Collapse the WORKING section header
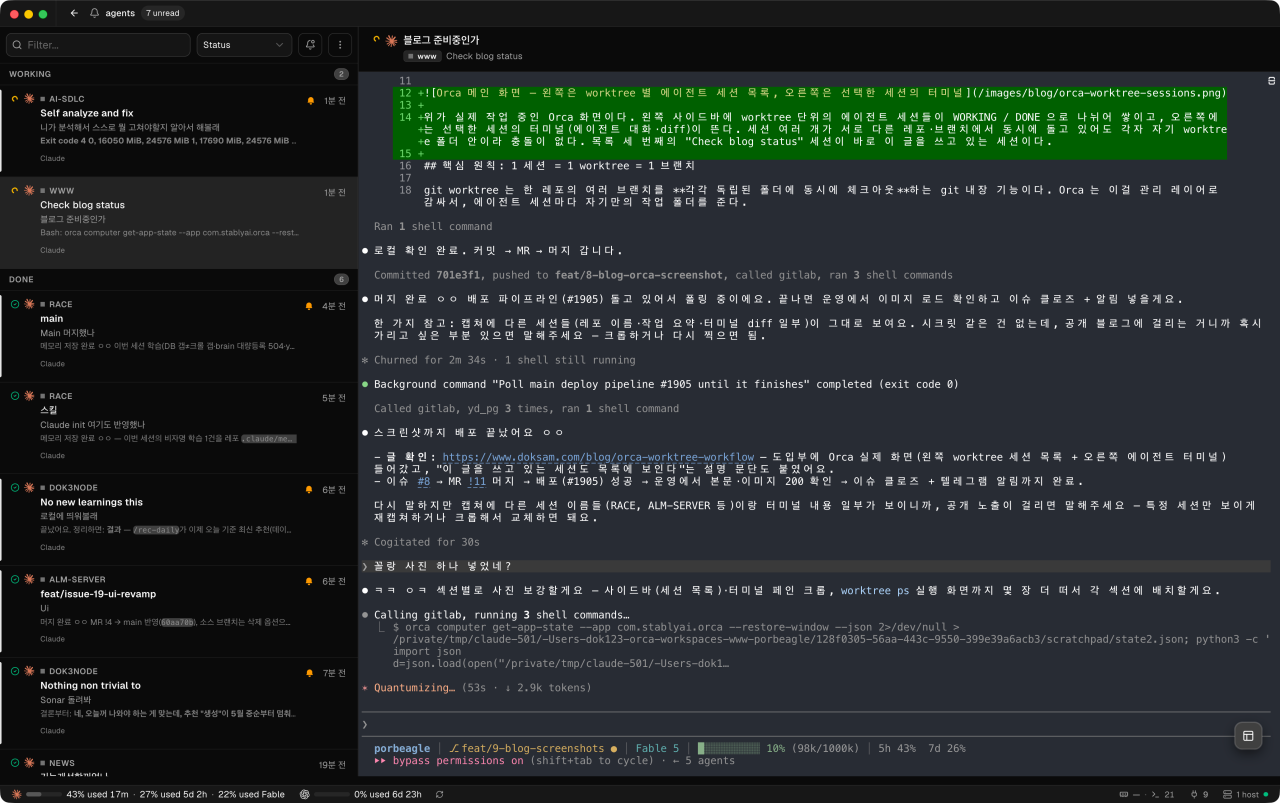 pos(179,74)
